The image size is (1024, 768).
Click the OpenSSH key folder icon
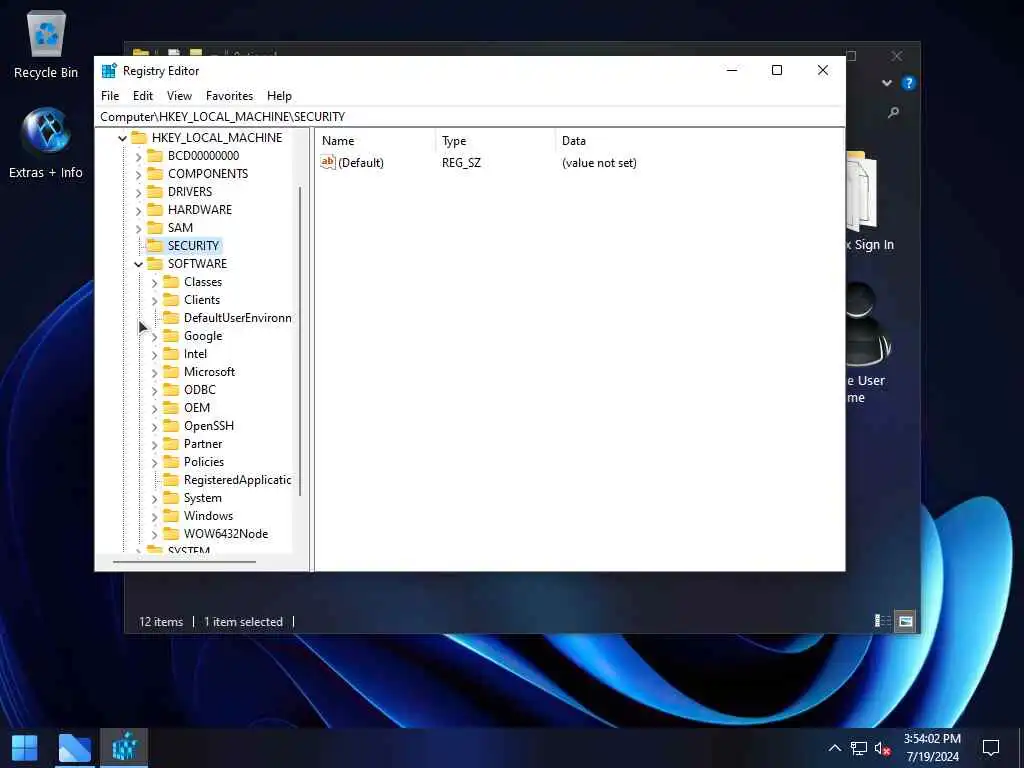pos(171,425)
